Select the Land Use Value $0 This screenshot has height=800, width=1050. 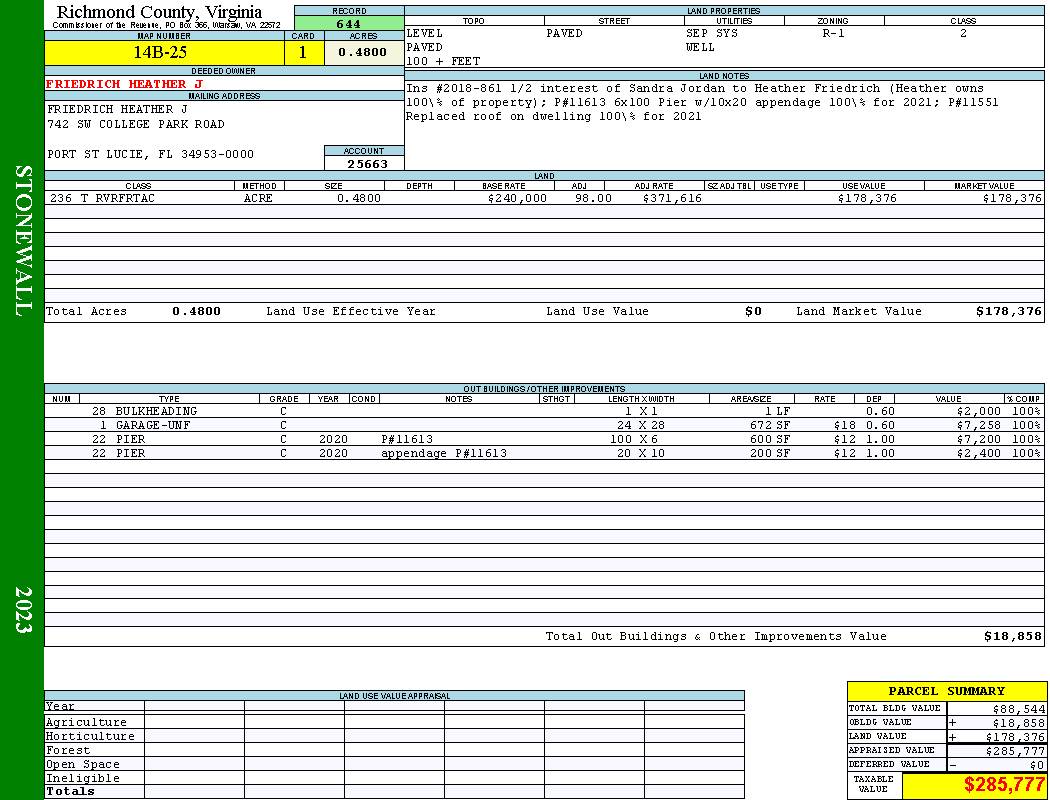tap(753, 311)
